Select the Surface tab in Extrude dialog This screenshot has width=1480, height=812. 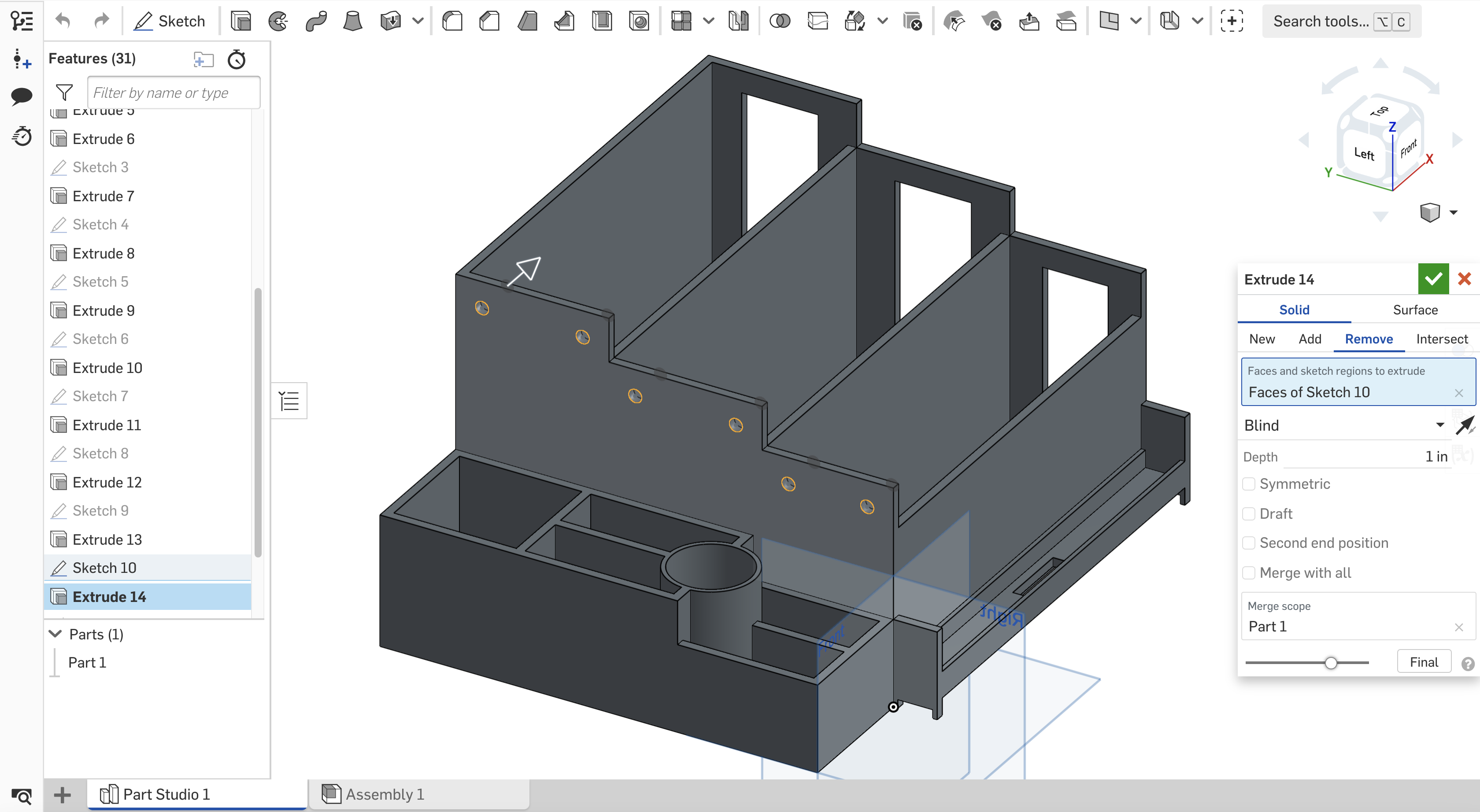(x=1414, y=310)
